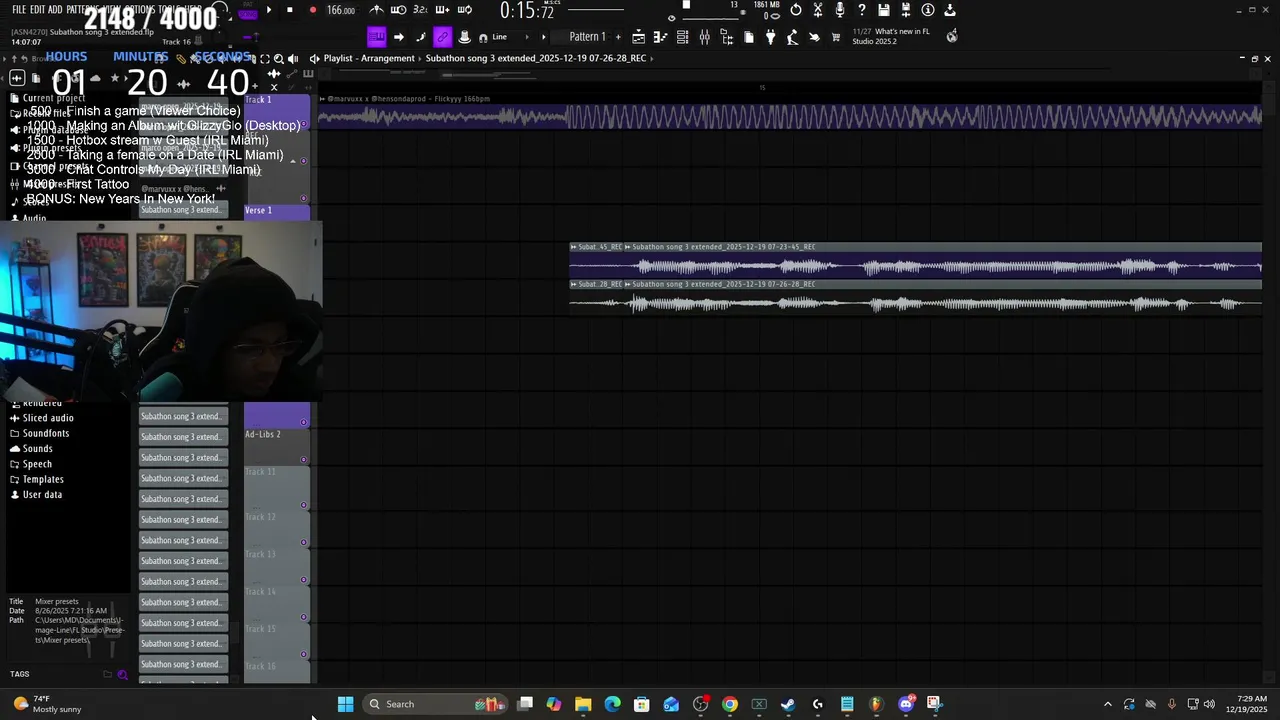Open the ADD menu
1280x720 pixels.
55,9
